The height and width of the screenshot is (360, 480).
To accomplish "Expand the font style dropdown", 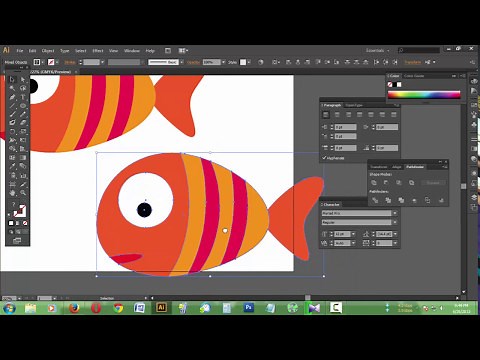I will pyautogui.click(x=395, y=222).
